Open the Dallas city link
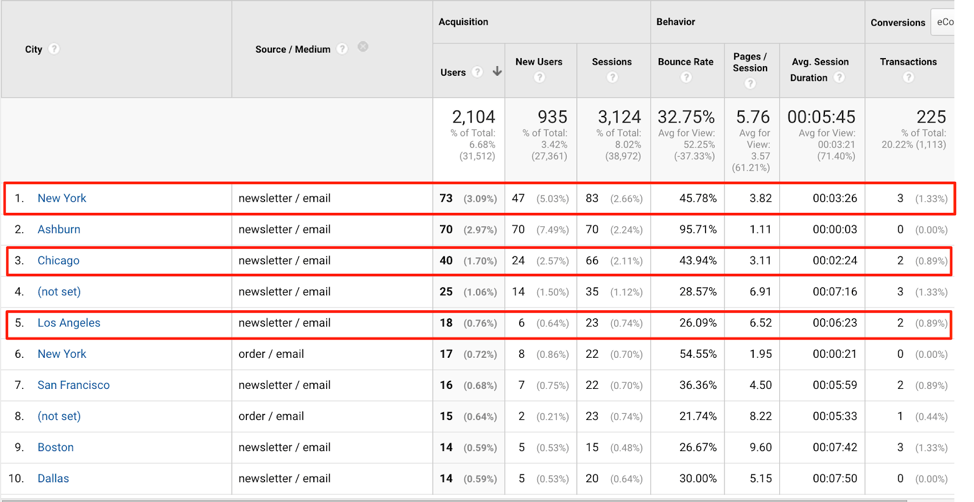This screenshot has height=502, width=974. pyautogui.click(x=53, y=478)
